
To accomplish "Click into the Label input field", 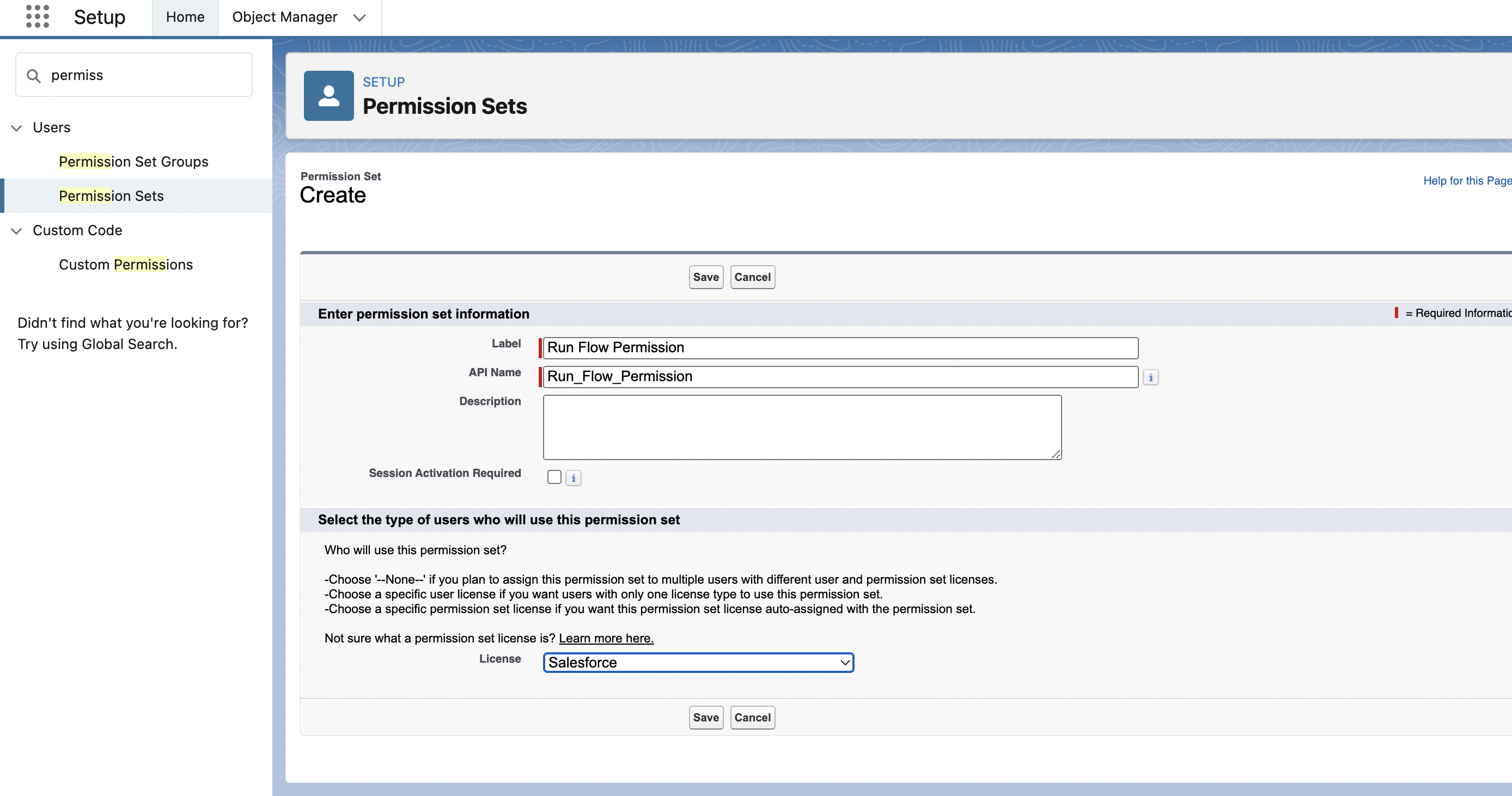I will (840, 348).
